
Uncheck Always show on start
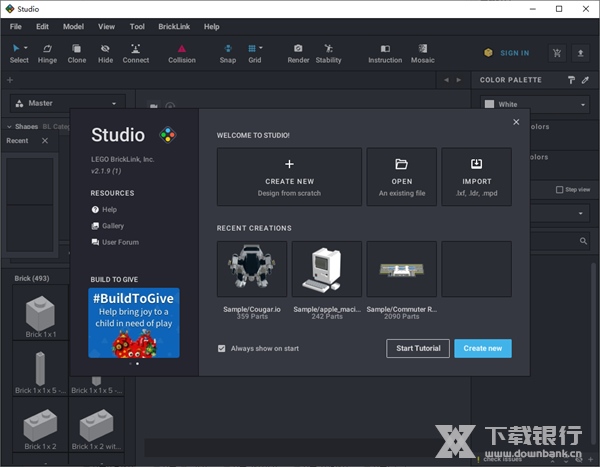[222, 348]
